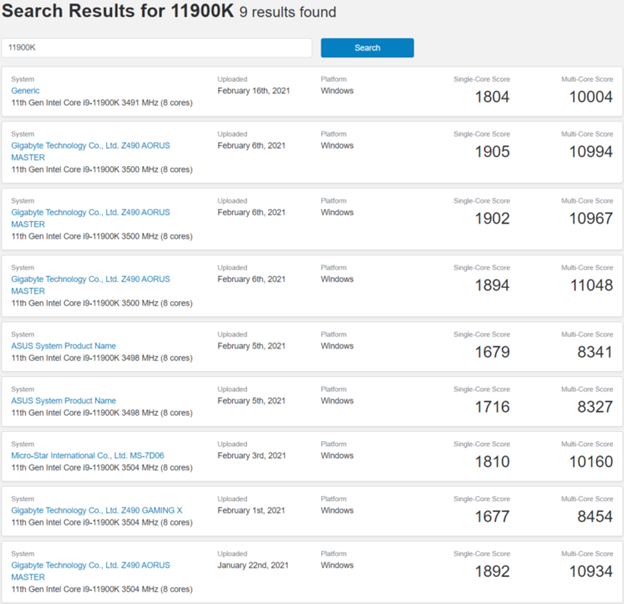624x604 pixels.
Task: Click the 1804 single-core score
Action: coord(491,97)
